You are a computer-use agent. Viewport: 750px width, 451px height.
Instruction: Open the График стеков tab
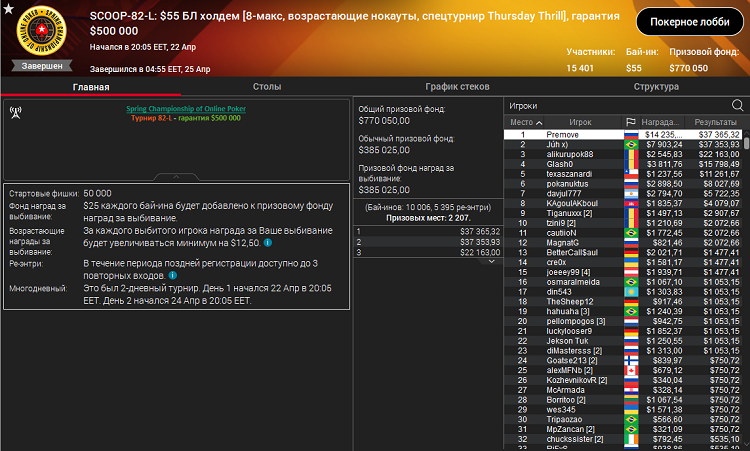point(457,87)
